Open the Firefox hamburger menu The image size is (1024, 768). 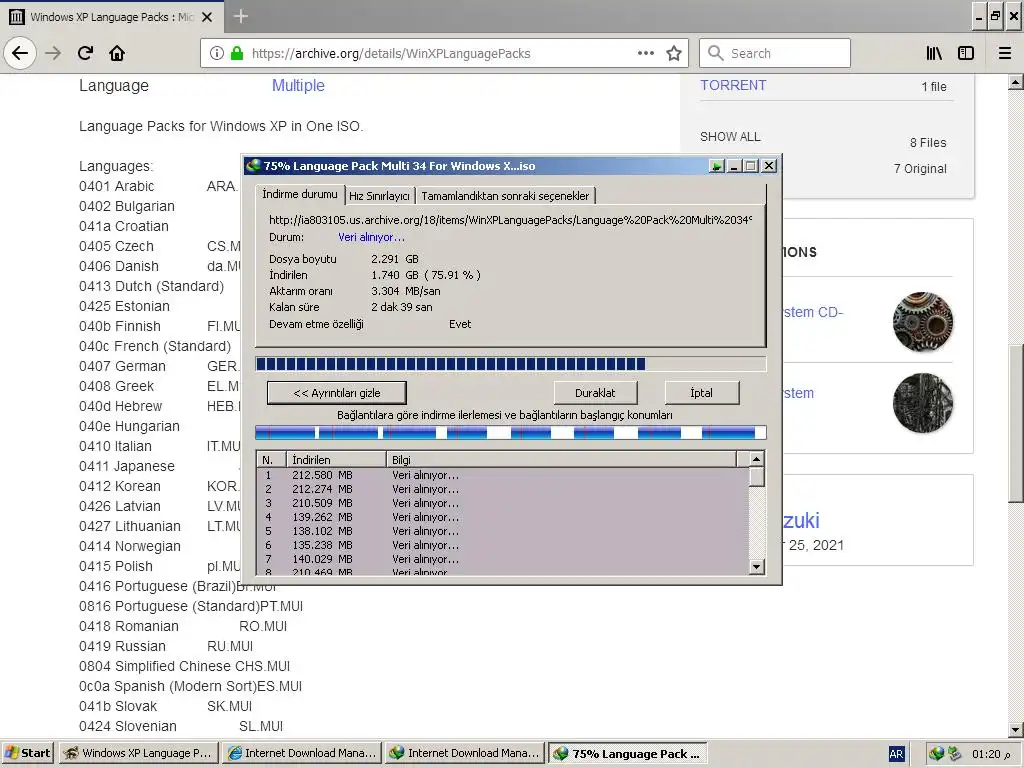(x=1004, y=54)
